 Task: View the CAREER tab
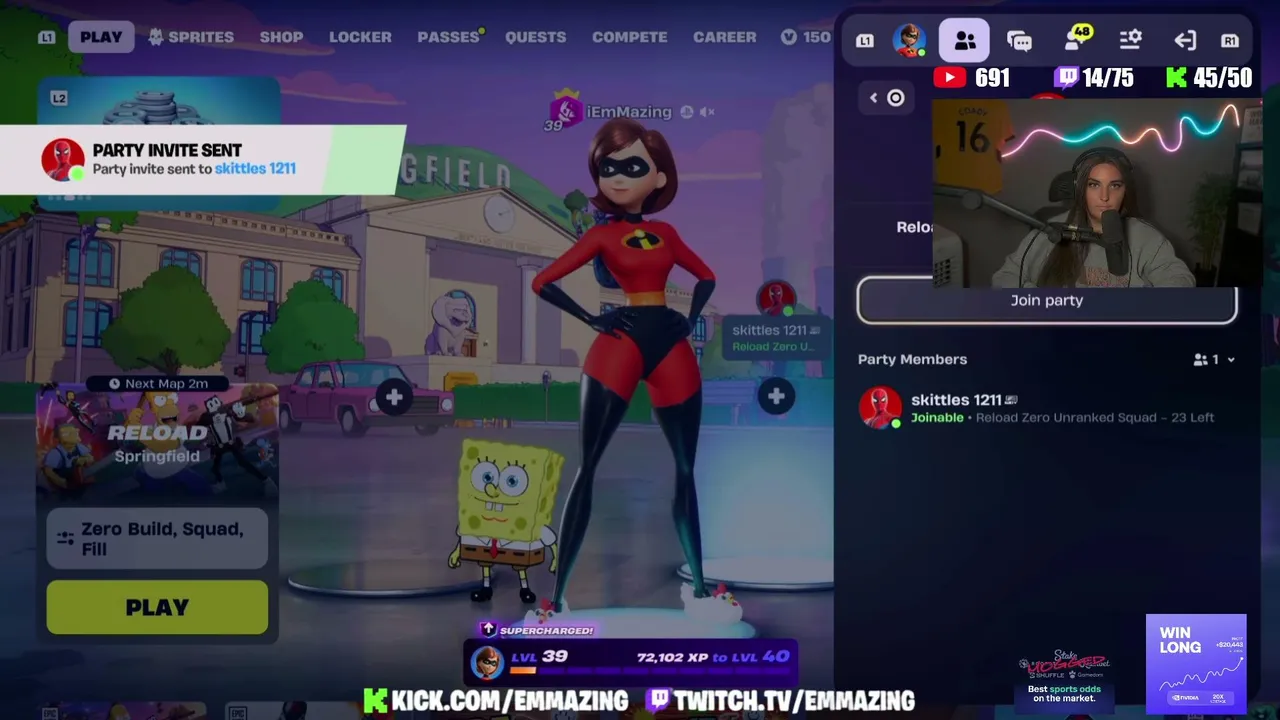(x=725, y=37)
